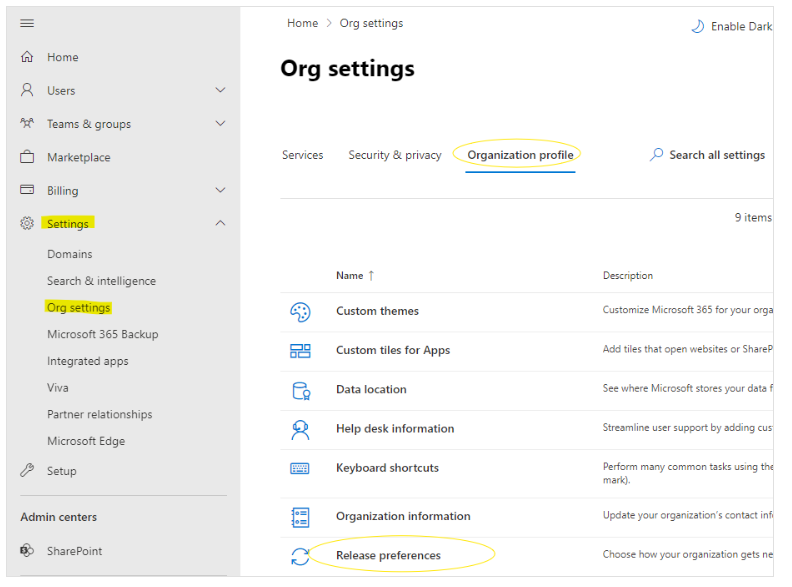Collapse the Settings section chevron
This screenshot has width=792, height=587.
(220, 223)
